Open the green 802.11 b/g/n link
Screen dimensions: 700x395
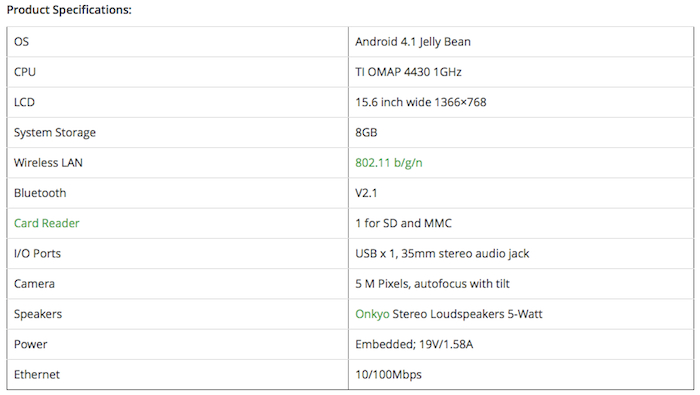pos(388,163)
